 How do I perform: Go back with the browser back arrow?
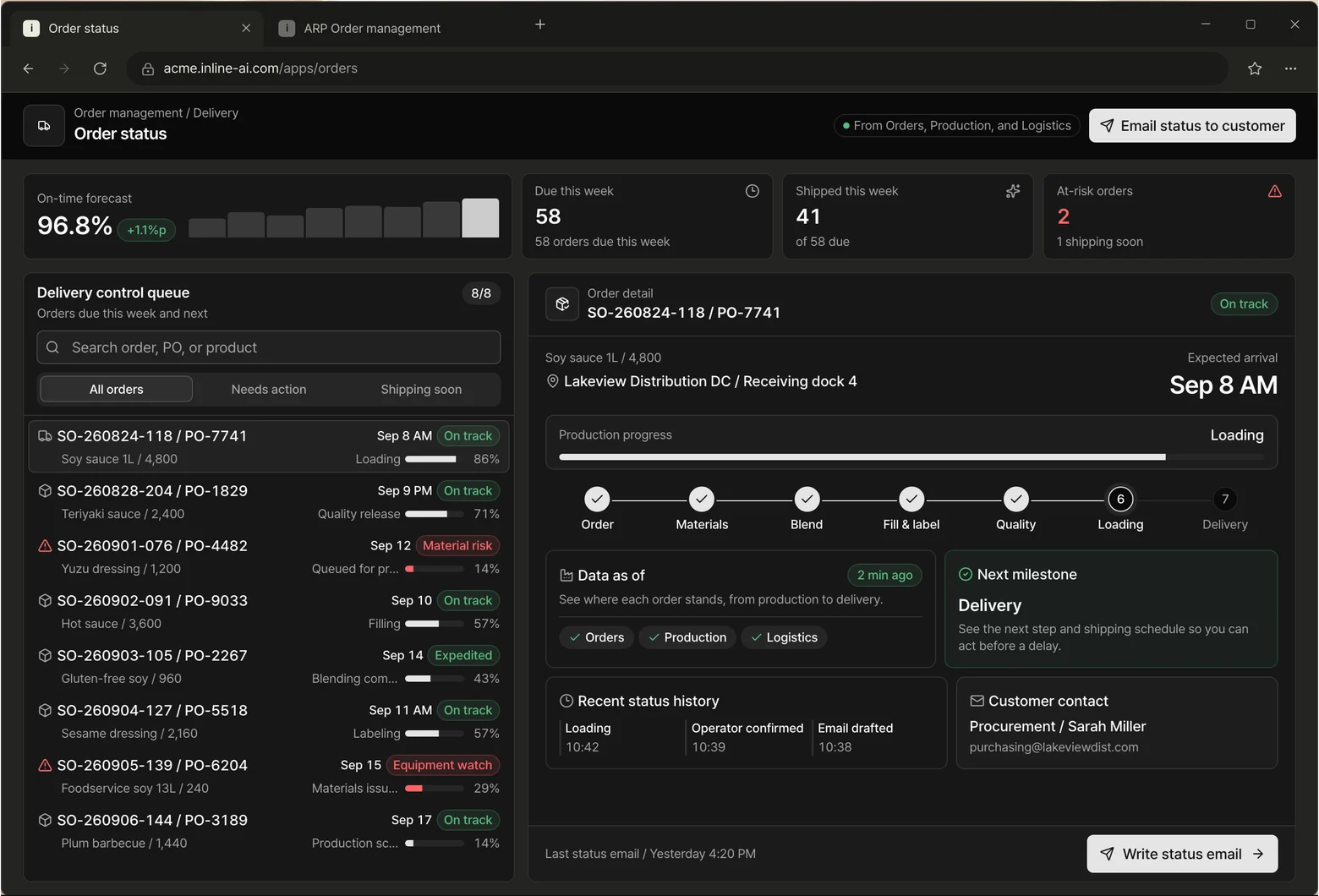tap(29, 68)
